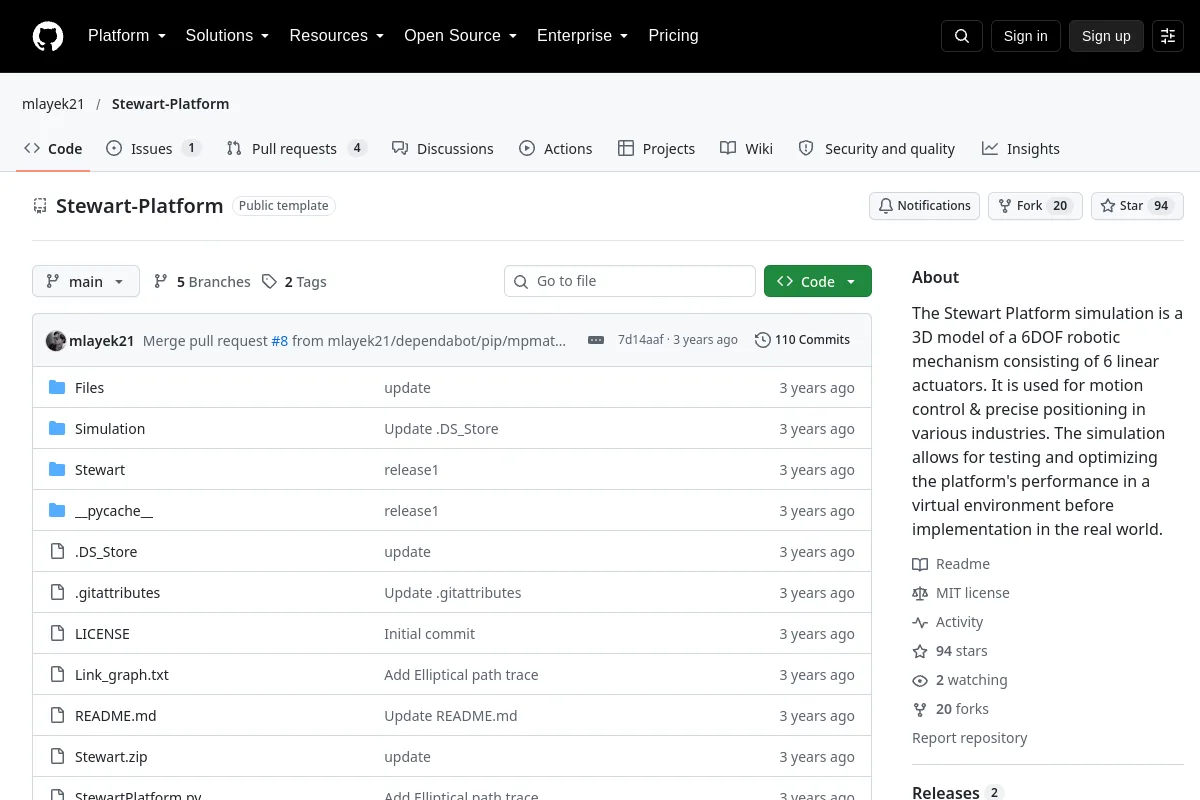The width and height of the screenshot is (1200, 800).
Task: Click the star icon beside 94 stars
Action: [x=920, y=651]
